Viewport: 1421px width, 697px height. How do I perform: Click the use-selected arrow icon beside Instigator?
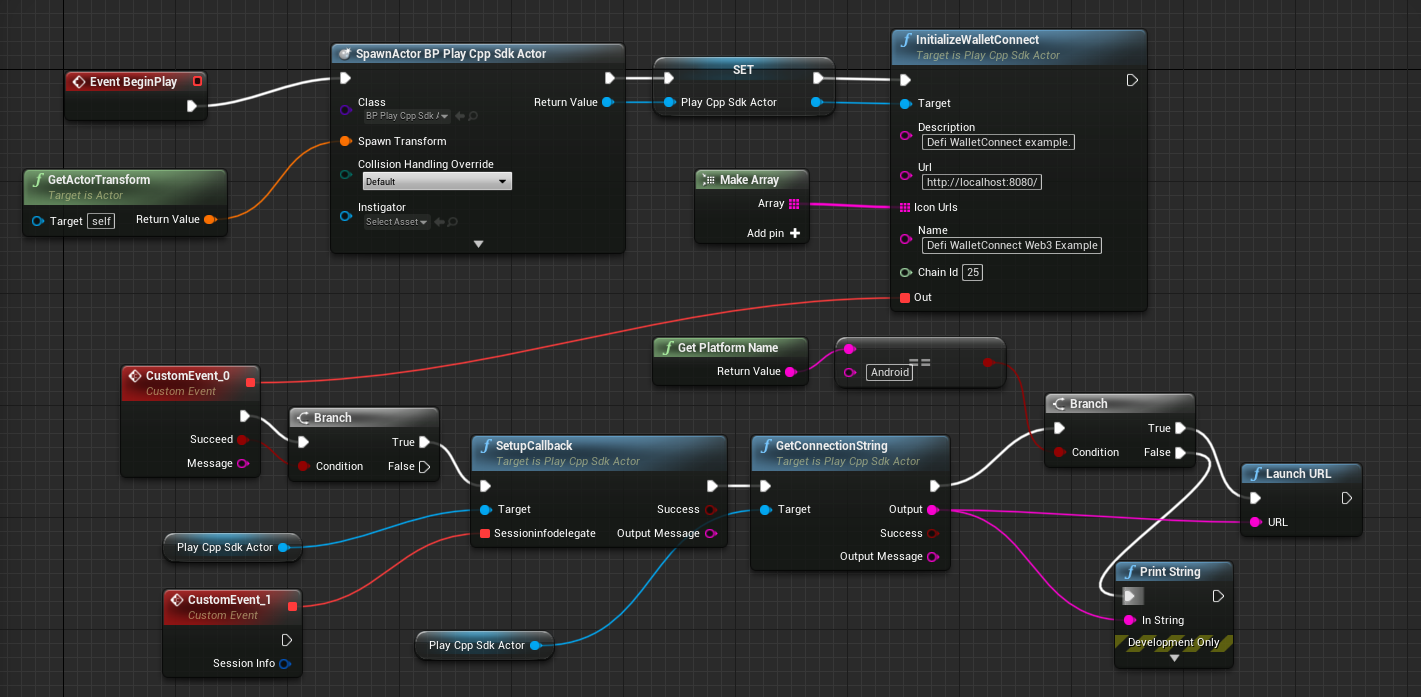coord(440,222)
